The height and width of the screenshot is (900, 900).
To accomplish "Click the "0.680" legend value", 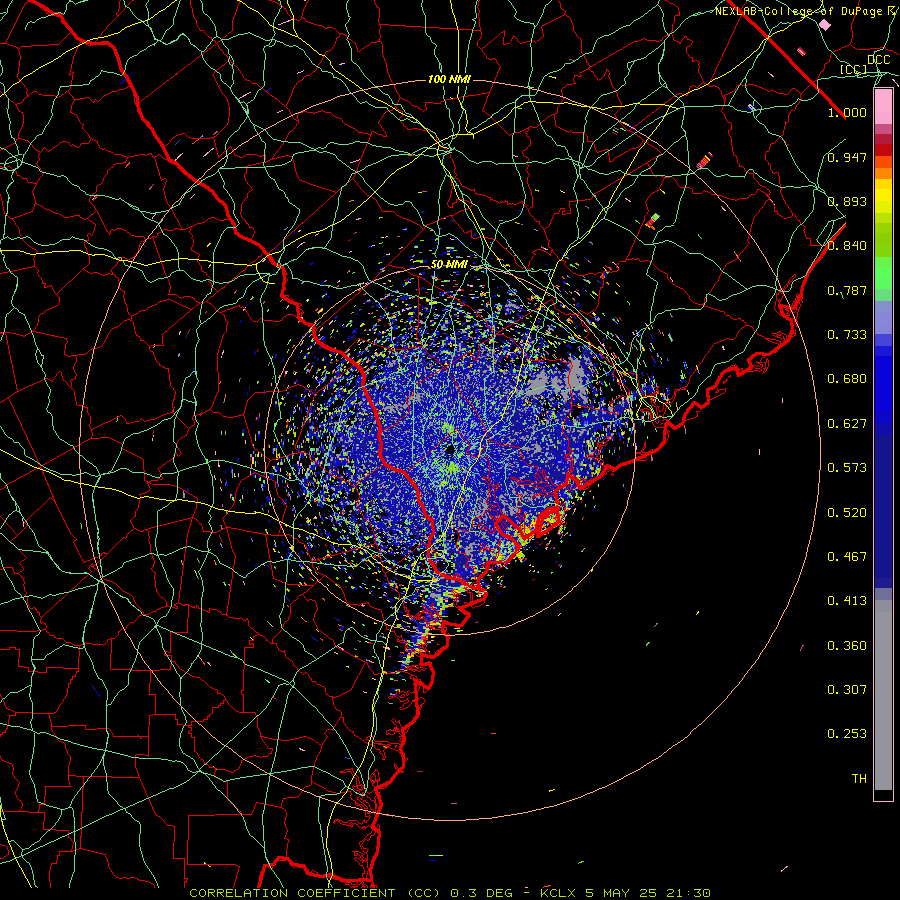I will 847,379.
